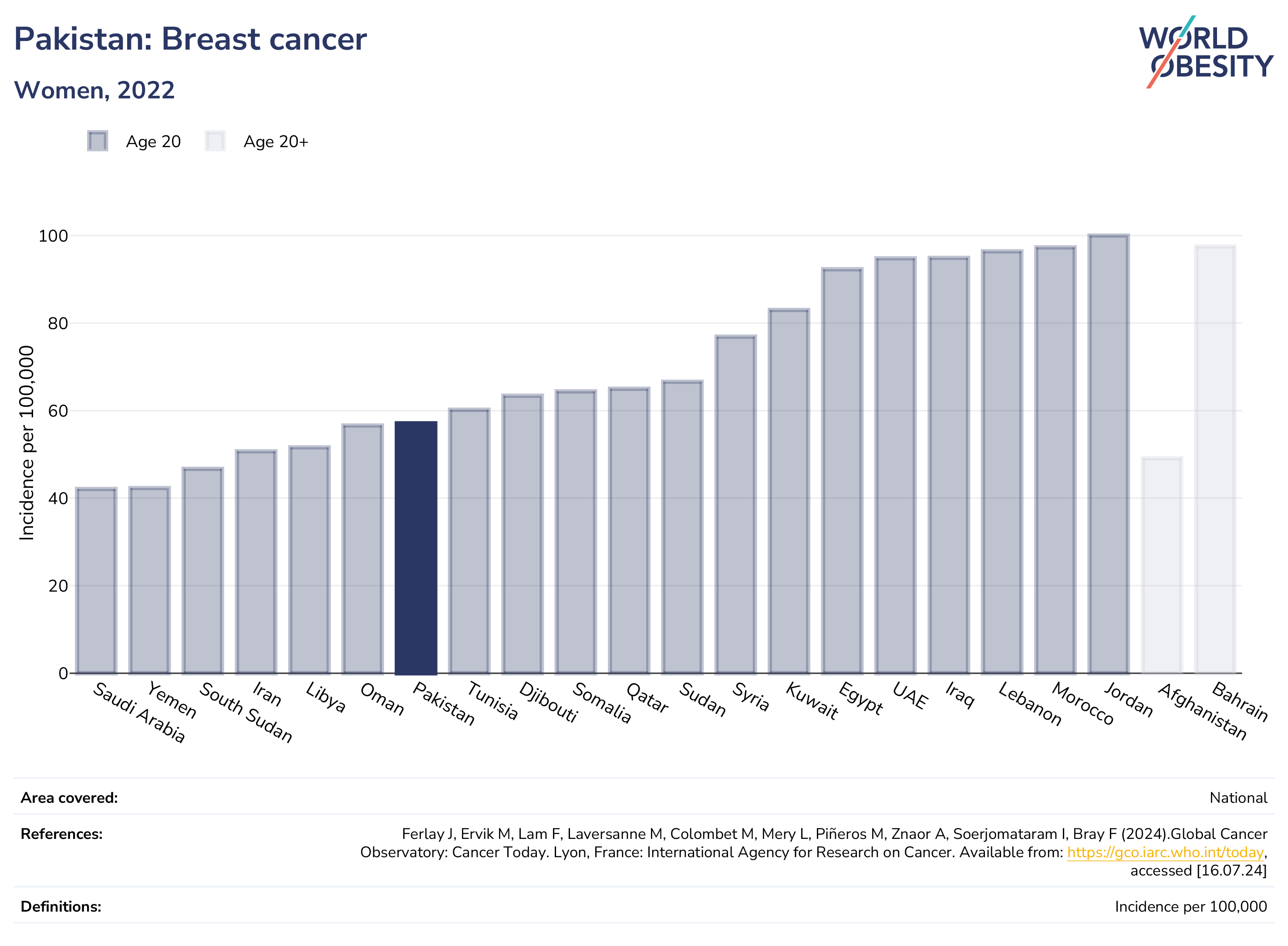The image size is (1288, 946).
Task: Click the World Obesity logo
Action: coord(1206,52)
